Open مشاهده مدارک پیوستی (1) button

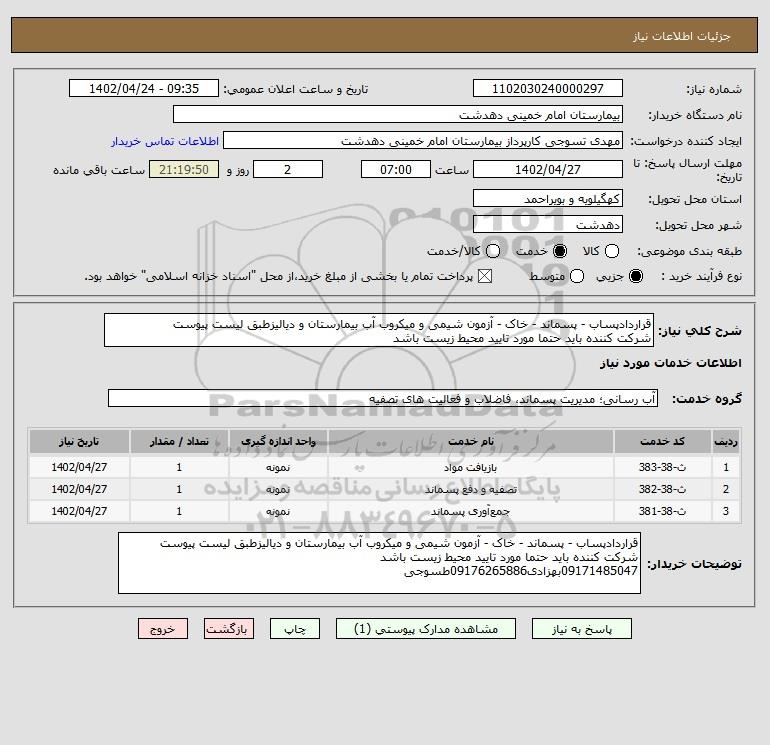pos(426,629)
